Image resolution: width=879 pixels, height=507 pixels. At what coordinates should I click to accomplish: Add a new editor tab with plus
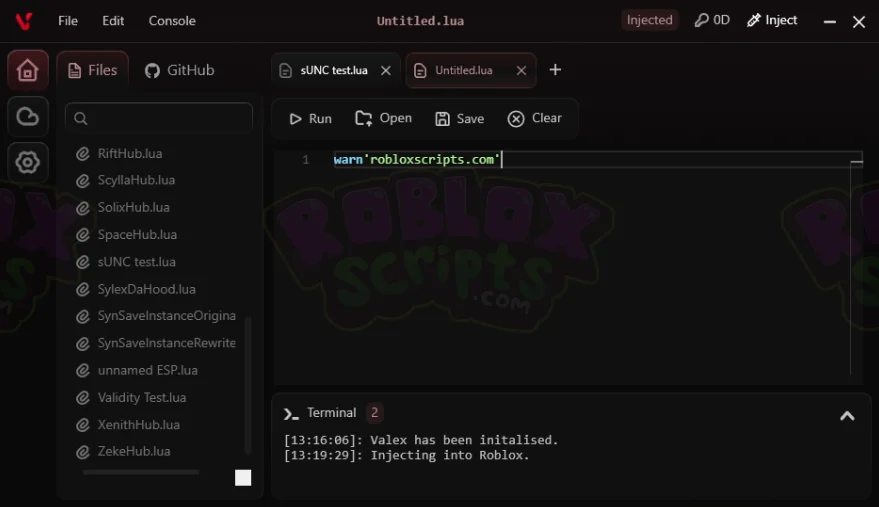point(555,70)
